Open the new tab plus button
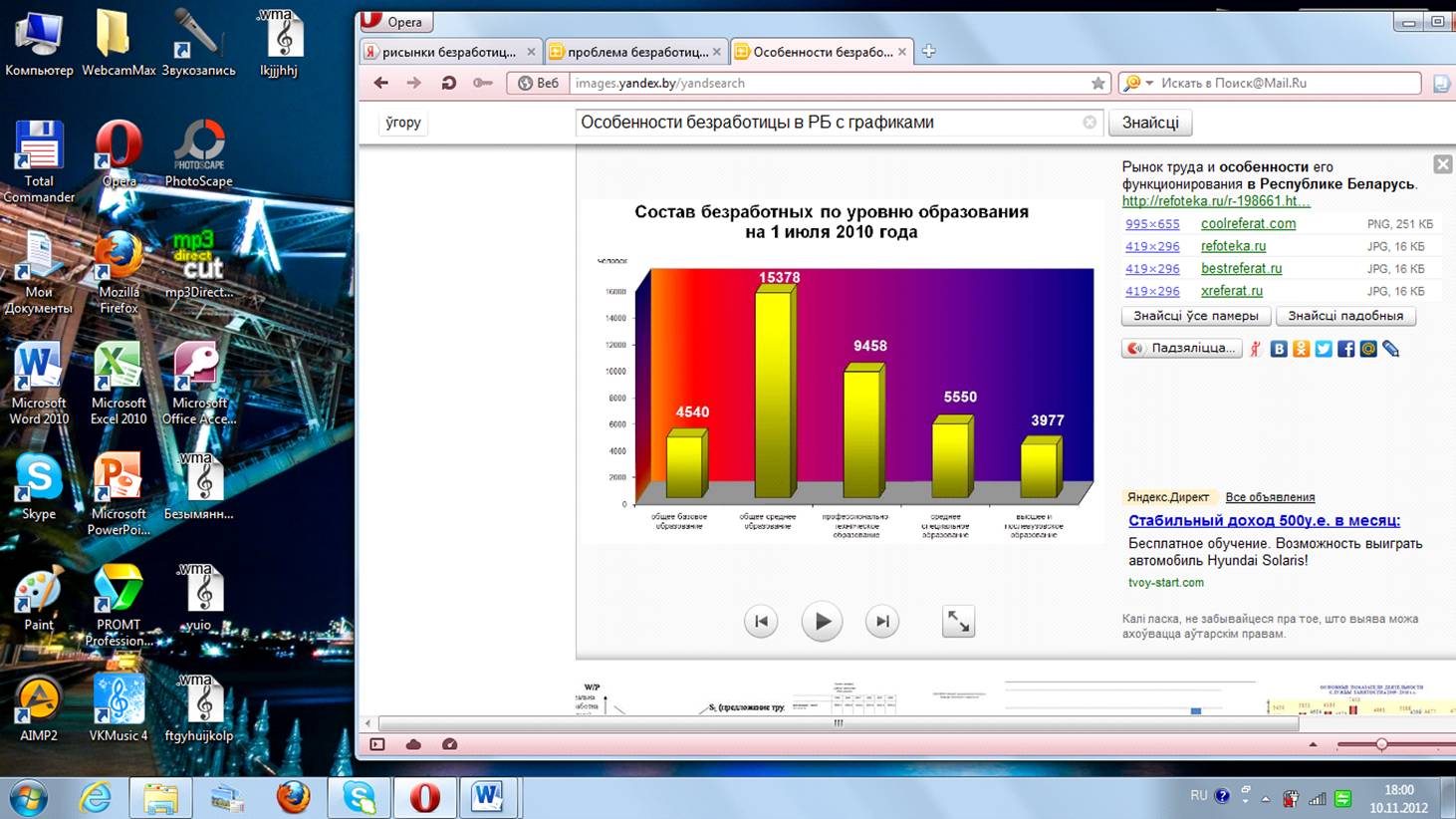Image resolution: width=1456 pixels, height=819 pixels. [x=928, y=51]
